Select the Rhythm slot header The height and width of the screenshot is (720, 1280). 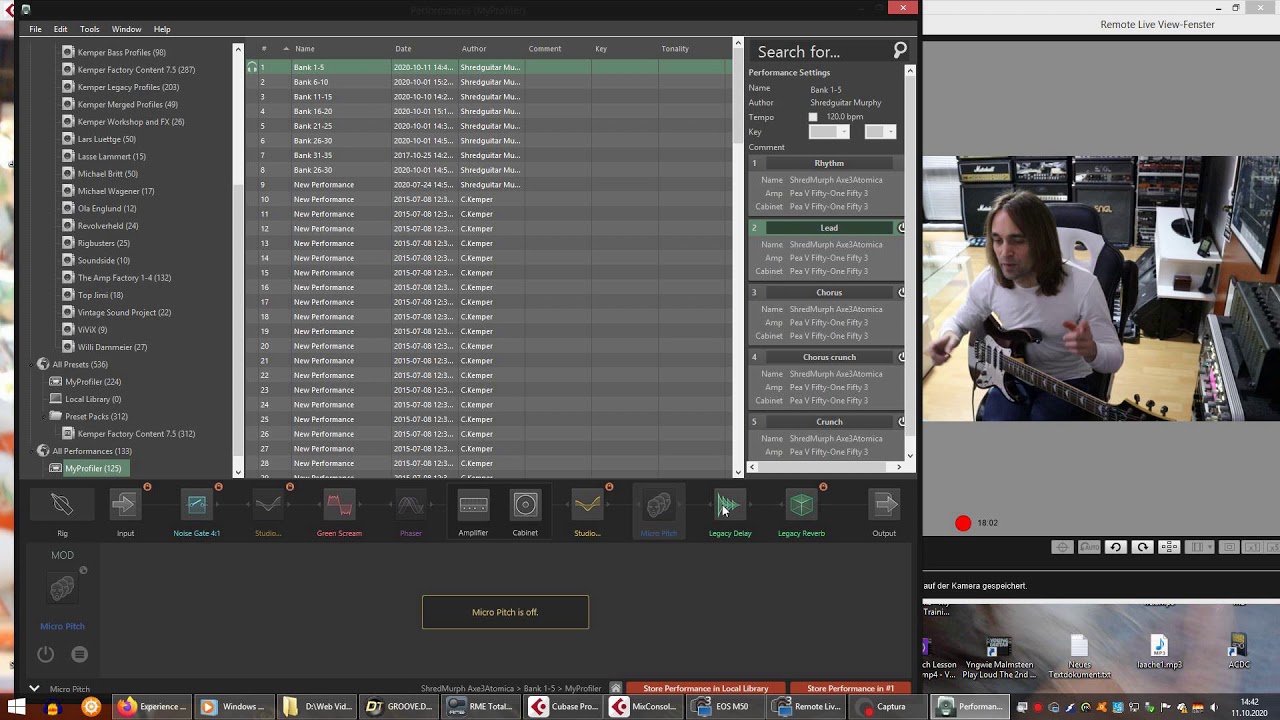(828, 163)
